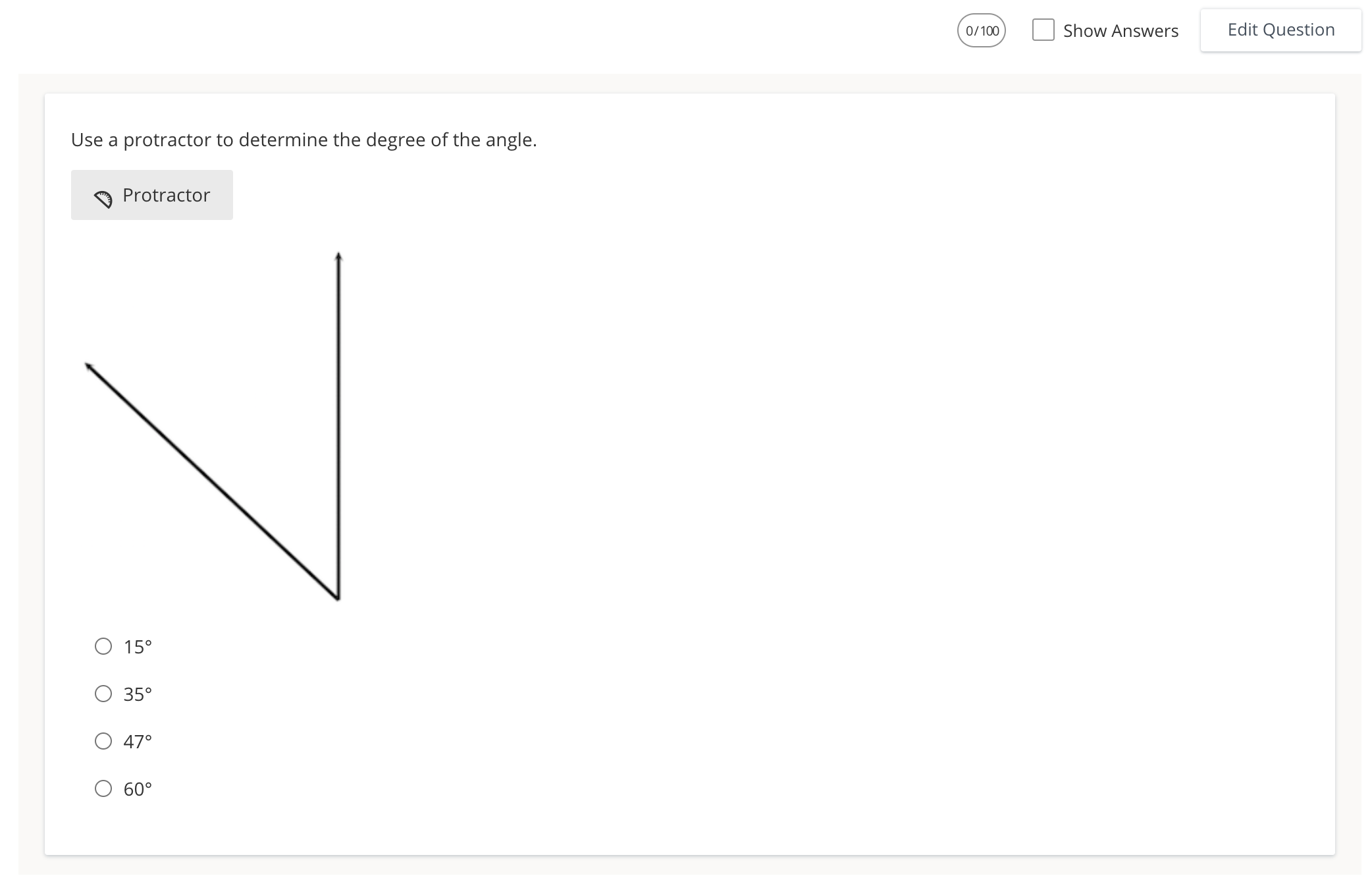Click the 47° answer label text
The height and width of the screenshot is (880, 1372).
(138, 742)
